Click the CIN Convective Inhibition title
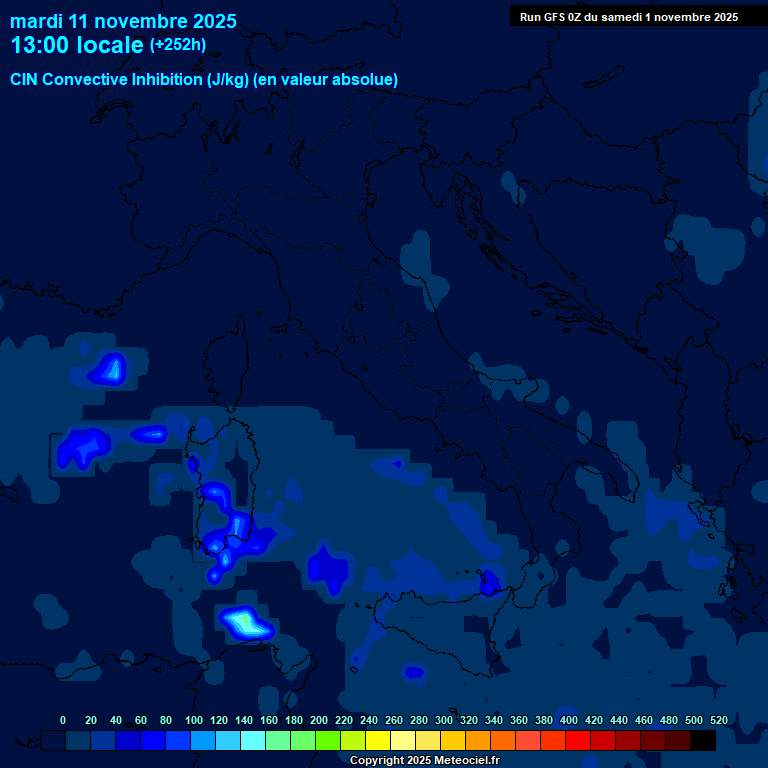The height and width of the screenshot is (768, 768). (204, 80)
